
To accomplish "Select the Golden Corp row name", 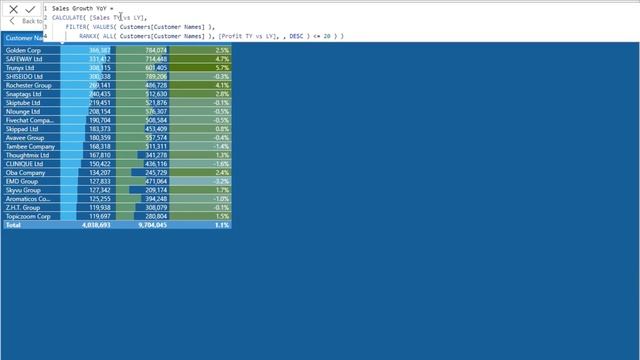I will pyautogui.click(x=23, y=50).
